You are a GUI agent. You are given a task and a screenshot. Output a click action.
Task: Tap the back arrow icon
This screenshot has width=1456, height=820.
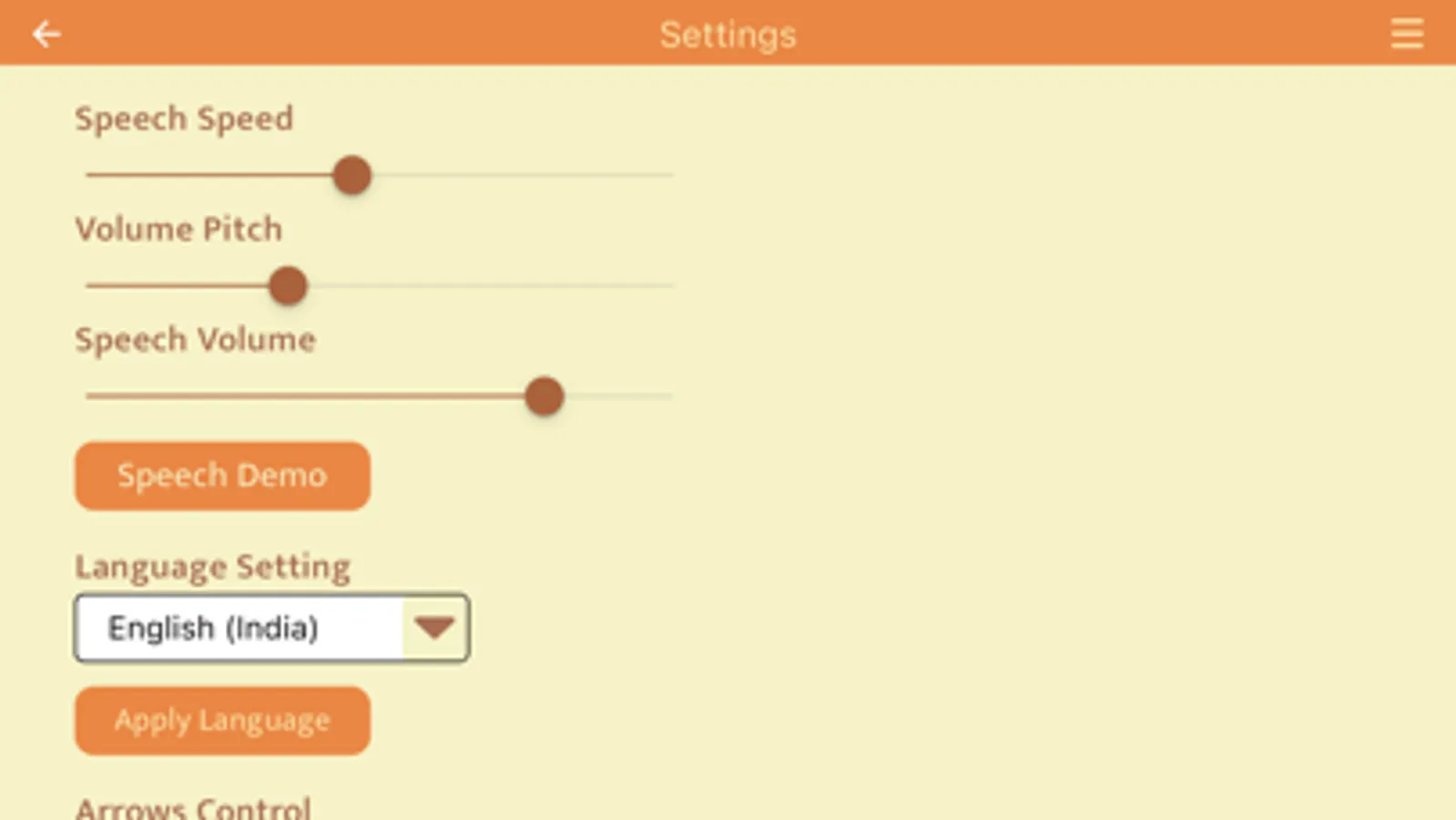(46, 35)
